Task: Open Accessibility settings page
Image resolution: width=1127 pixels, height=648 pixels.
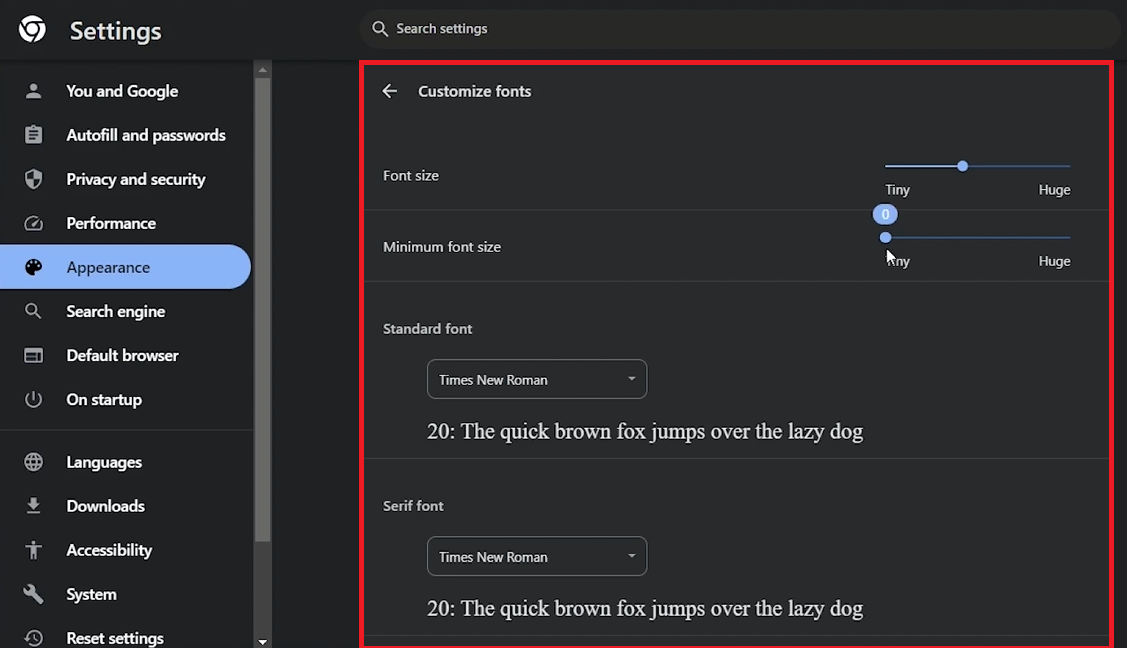Action: pyautogui.click(x=109, y=550)
